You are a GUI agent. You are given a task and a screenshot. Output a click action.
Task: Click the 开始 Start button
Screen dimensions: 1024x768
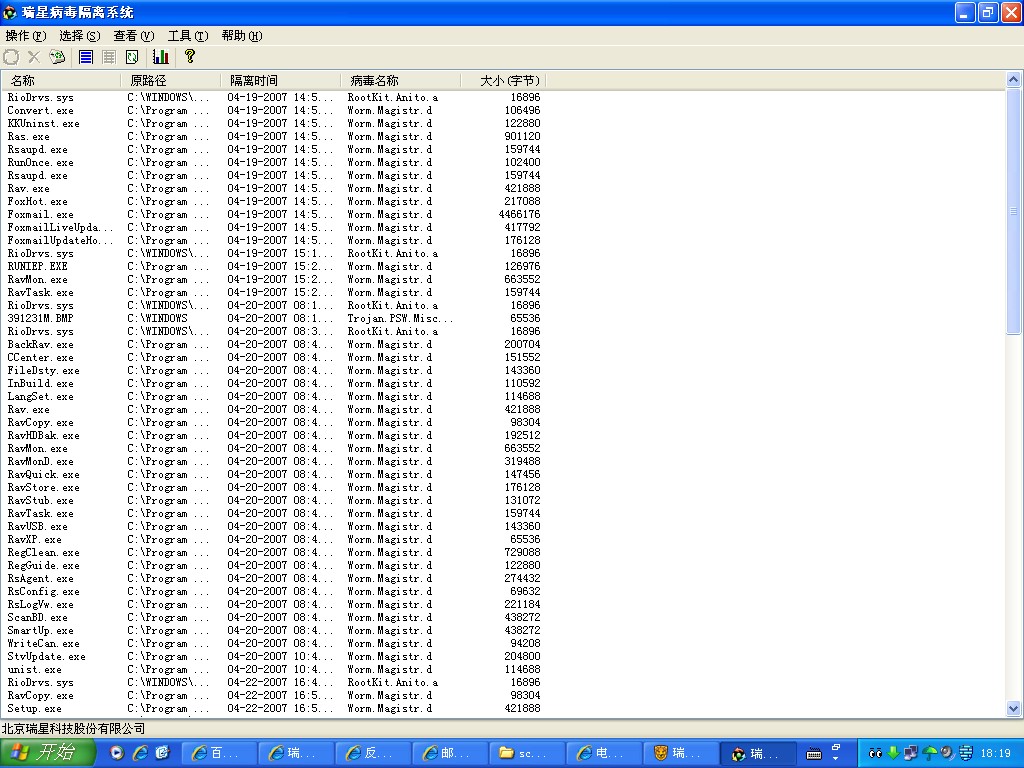coord(47,753)
